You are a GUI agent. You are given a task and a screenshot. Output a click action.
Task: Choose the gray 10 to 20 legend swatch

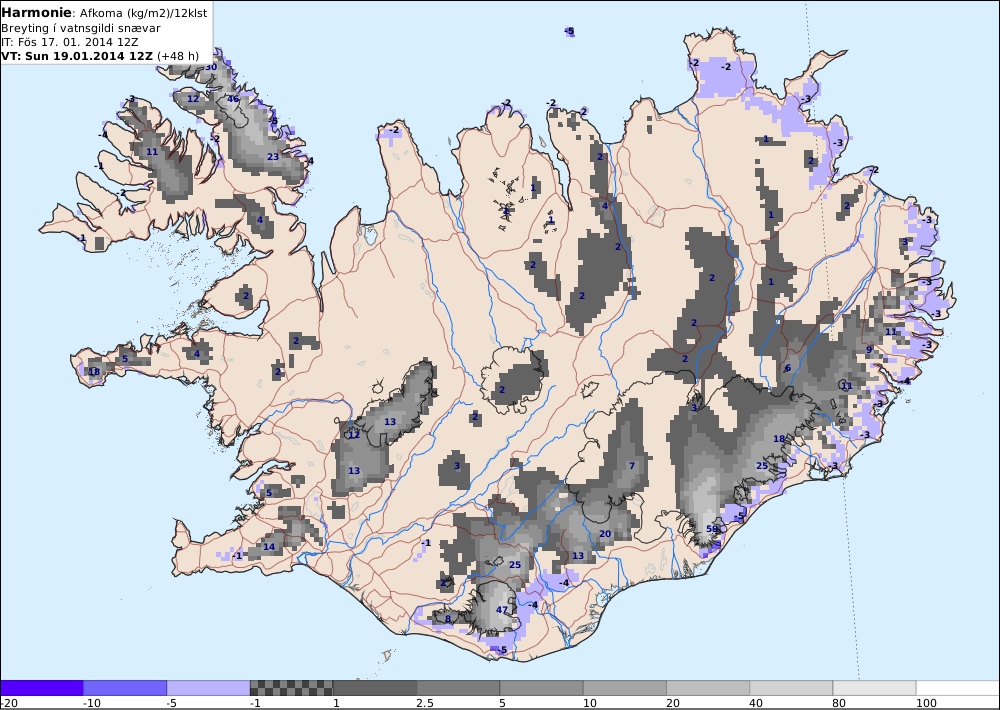point(625,688)
